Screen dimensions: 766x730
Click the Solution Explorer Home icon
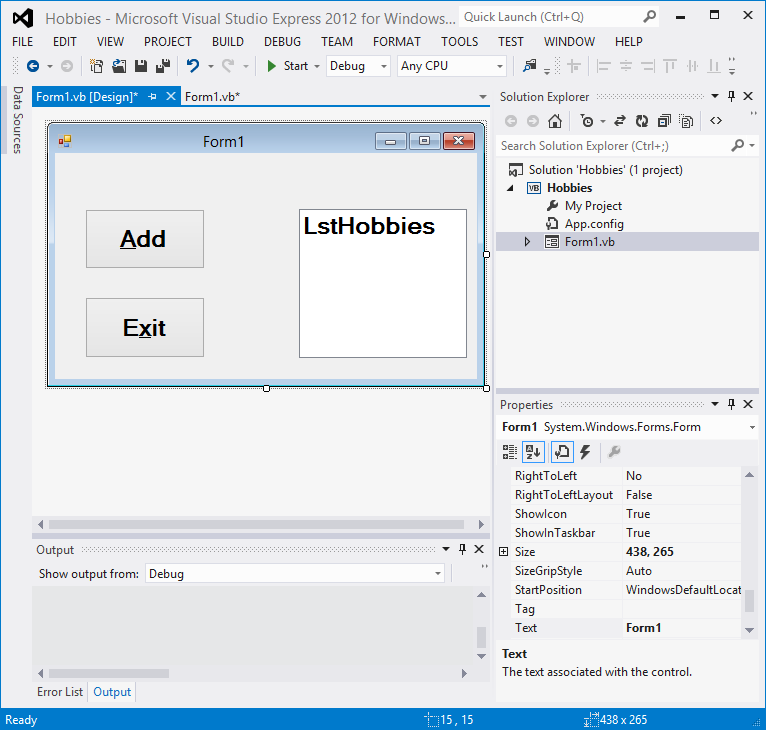point(554,121)
